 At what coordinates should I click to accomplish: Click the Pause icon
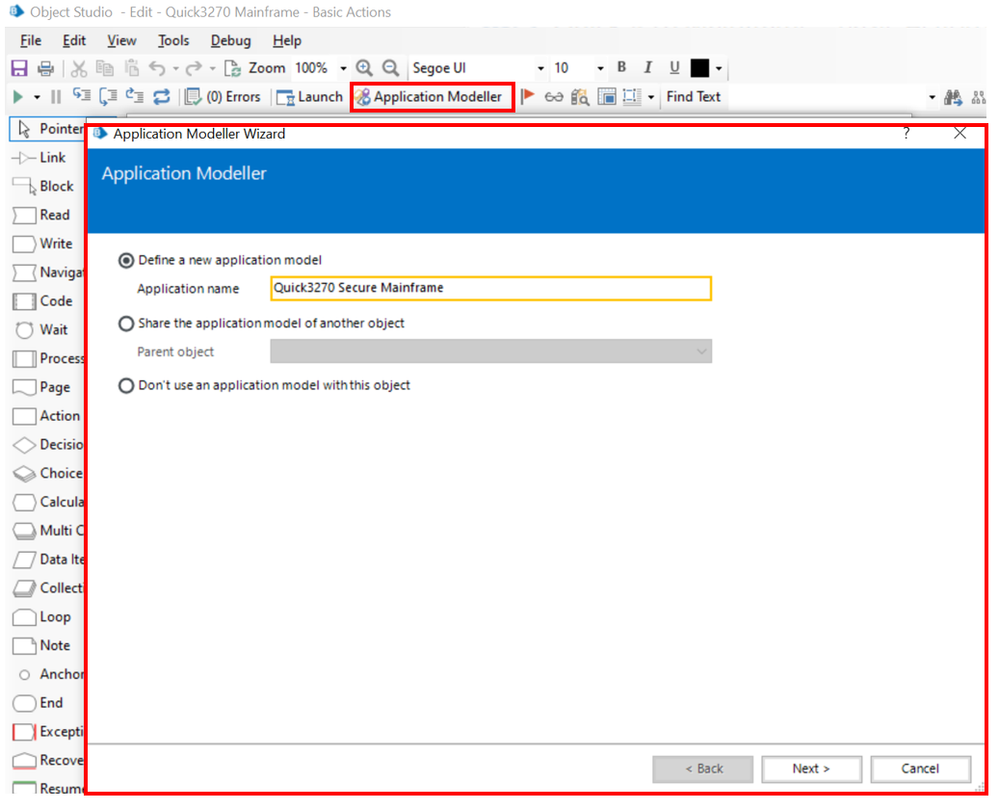click(x=56, y=97)
